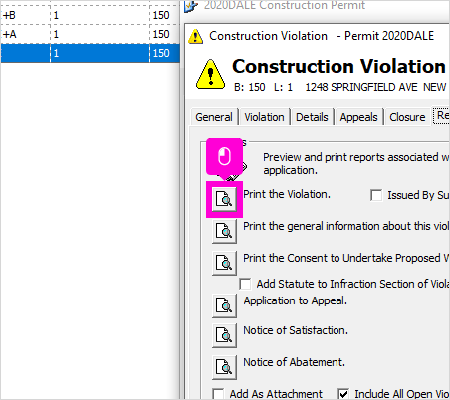The height and width of the screenshot is (400, 450).
Task: Switch to the General tab
Action: 214,117
